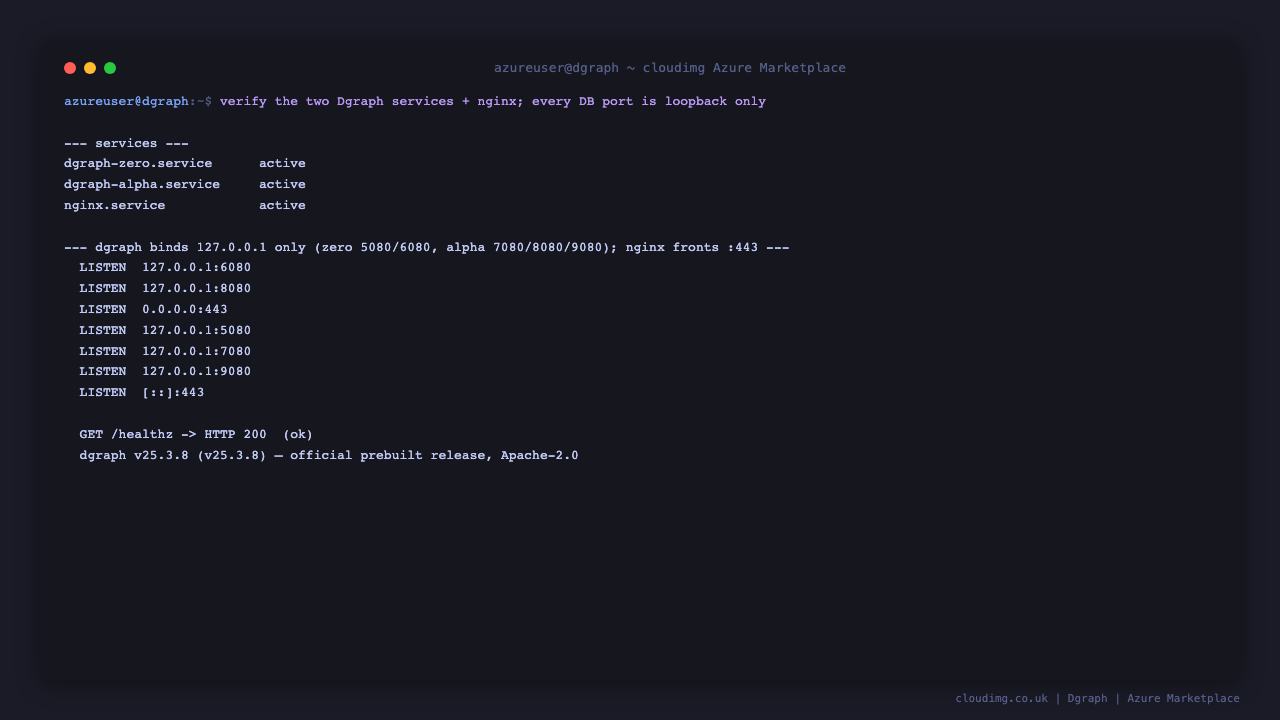This screenshot has width=1280, height=720.
Task: Select the LISTEN 127.0.0.1:6080 line
Action: 165,268
